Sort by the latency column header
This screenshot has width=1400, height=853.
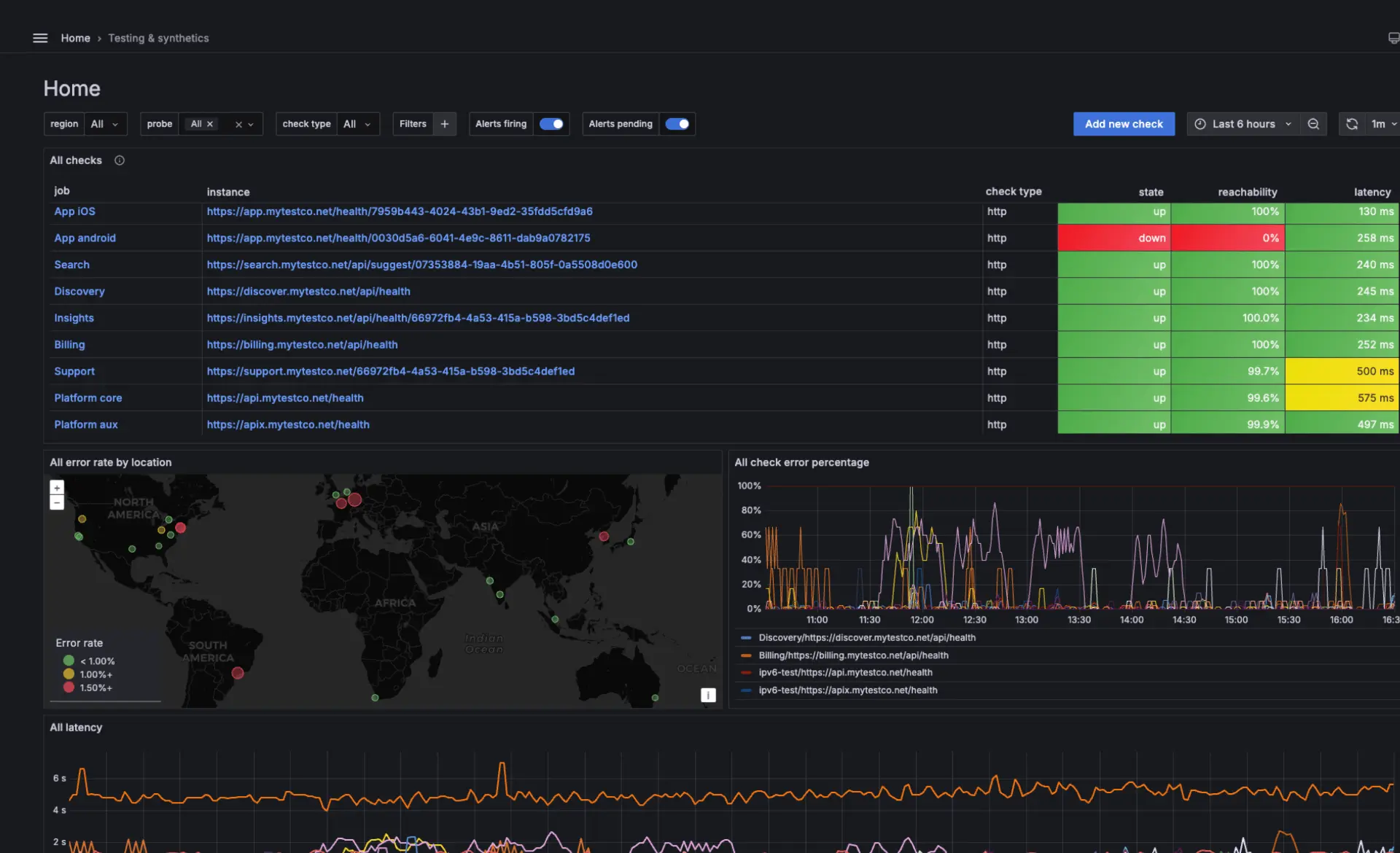point(1372,192)
